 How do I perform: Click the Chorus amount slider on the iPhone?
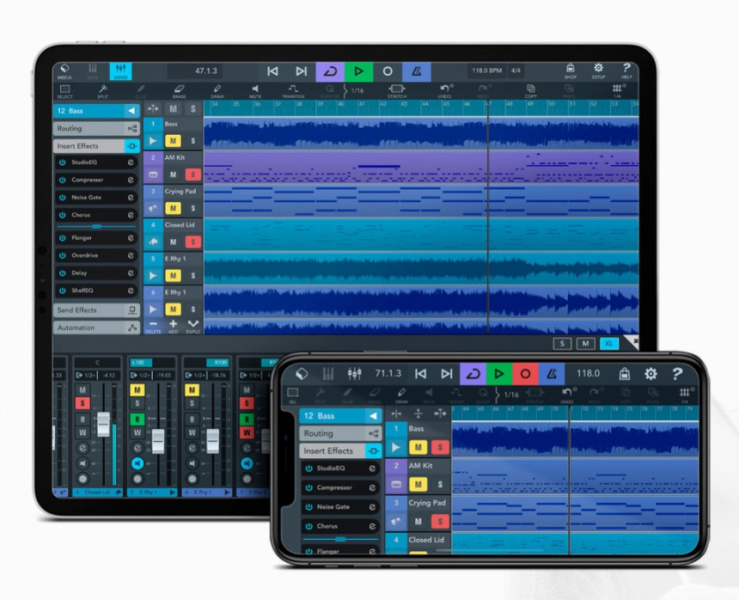pos(340,539)
